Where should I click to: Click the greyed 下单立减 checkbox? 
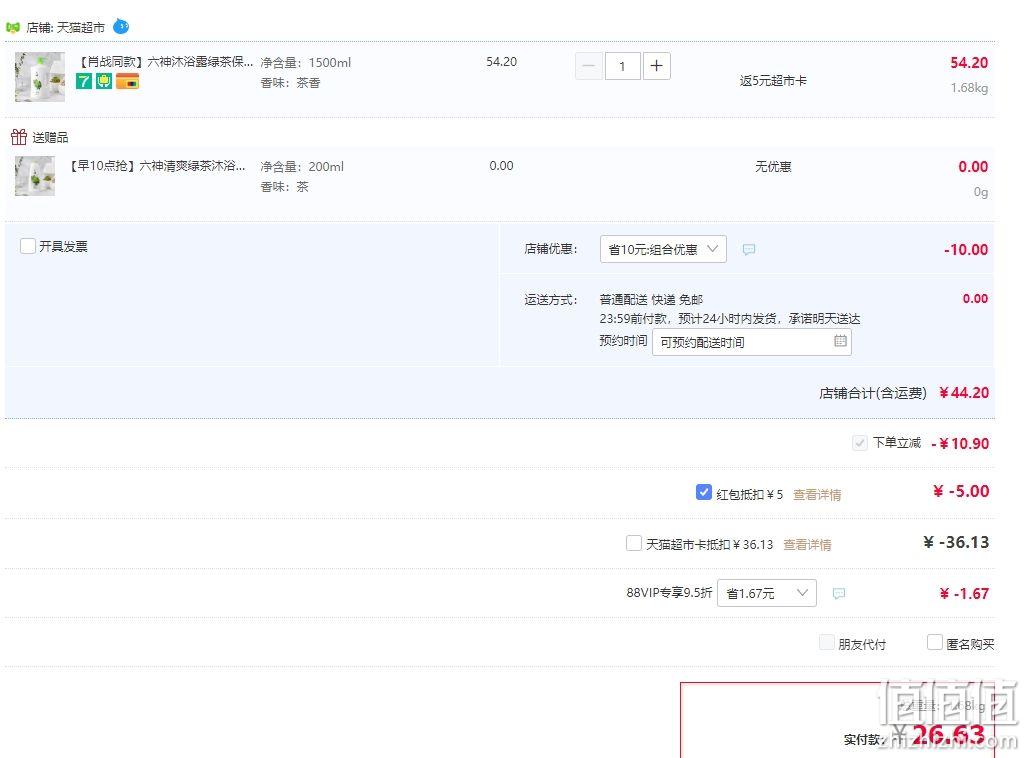click(x=859, y=443)
